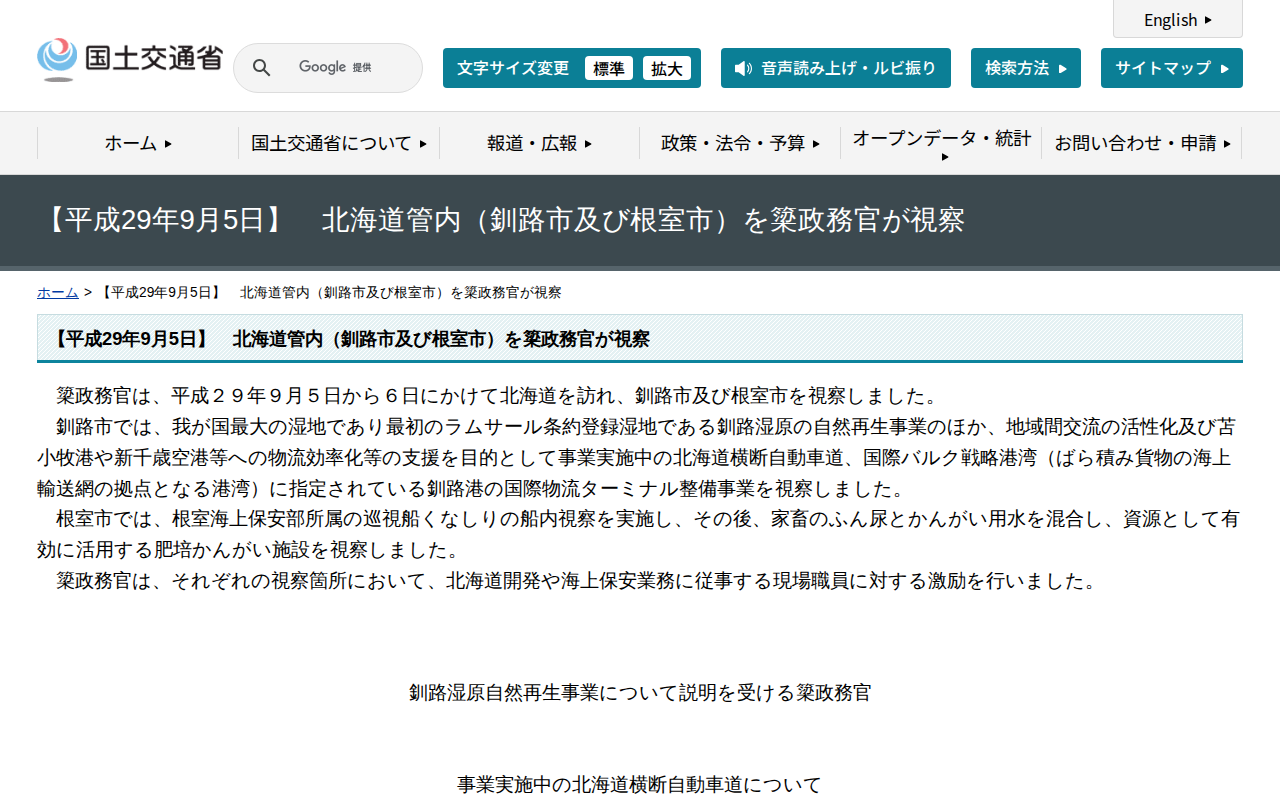Click the 検索方法 button
The image size is (1280, 800).
tap(1025, 67)
